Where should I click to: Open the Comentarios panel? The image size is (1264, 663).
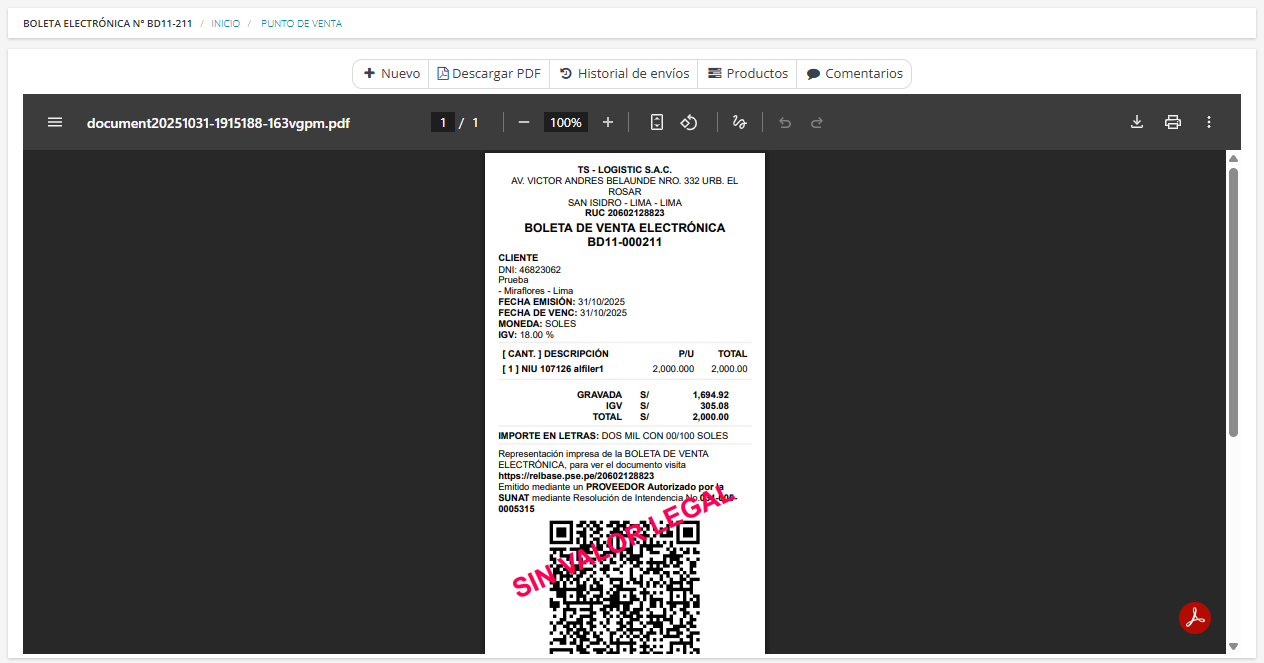point(854,74)
